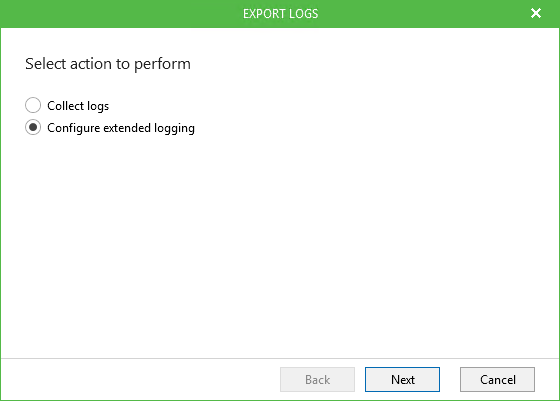The image size is (560, 401).
Task: Go to the previous step with Back
Action: point(318,379)
